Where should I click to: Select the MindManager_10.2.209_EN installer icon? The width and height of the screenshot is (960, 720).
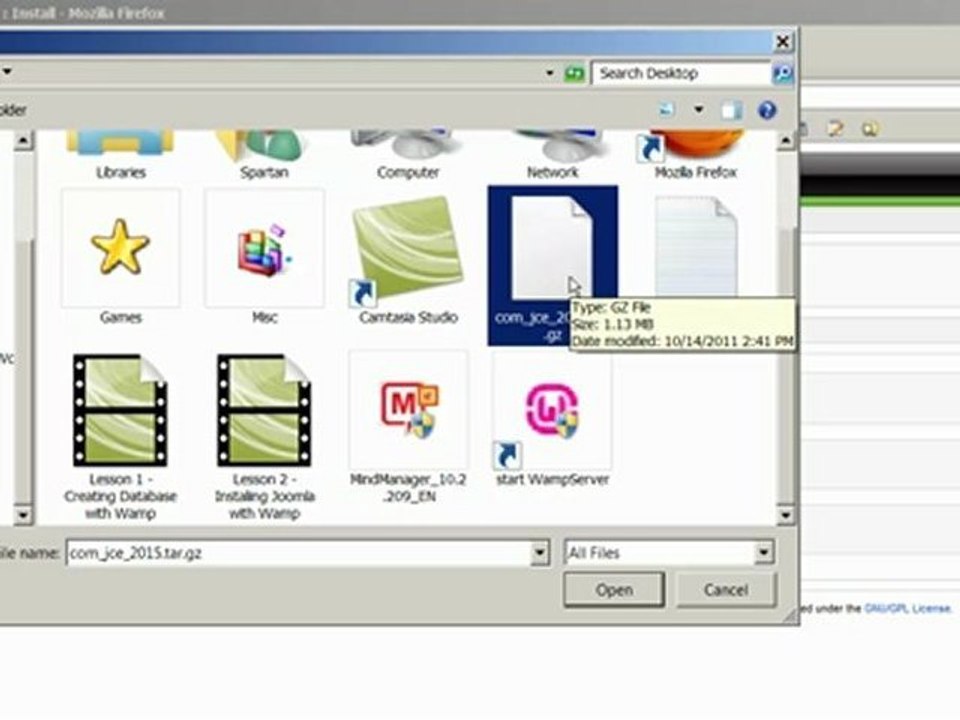[x=409, y=409]
